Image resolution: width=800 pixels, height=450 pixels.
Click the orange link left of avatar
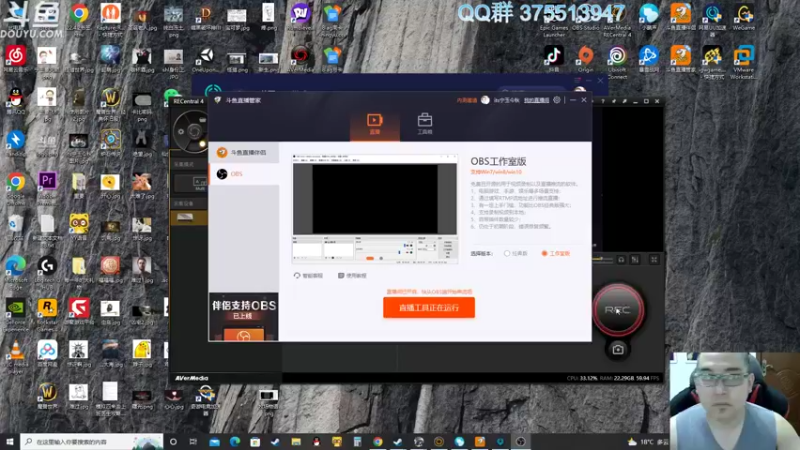pyautogui.click(x=466, y=101)
